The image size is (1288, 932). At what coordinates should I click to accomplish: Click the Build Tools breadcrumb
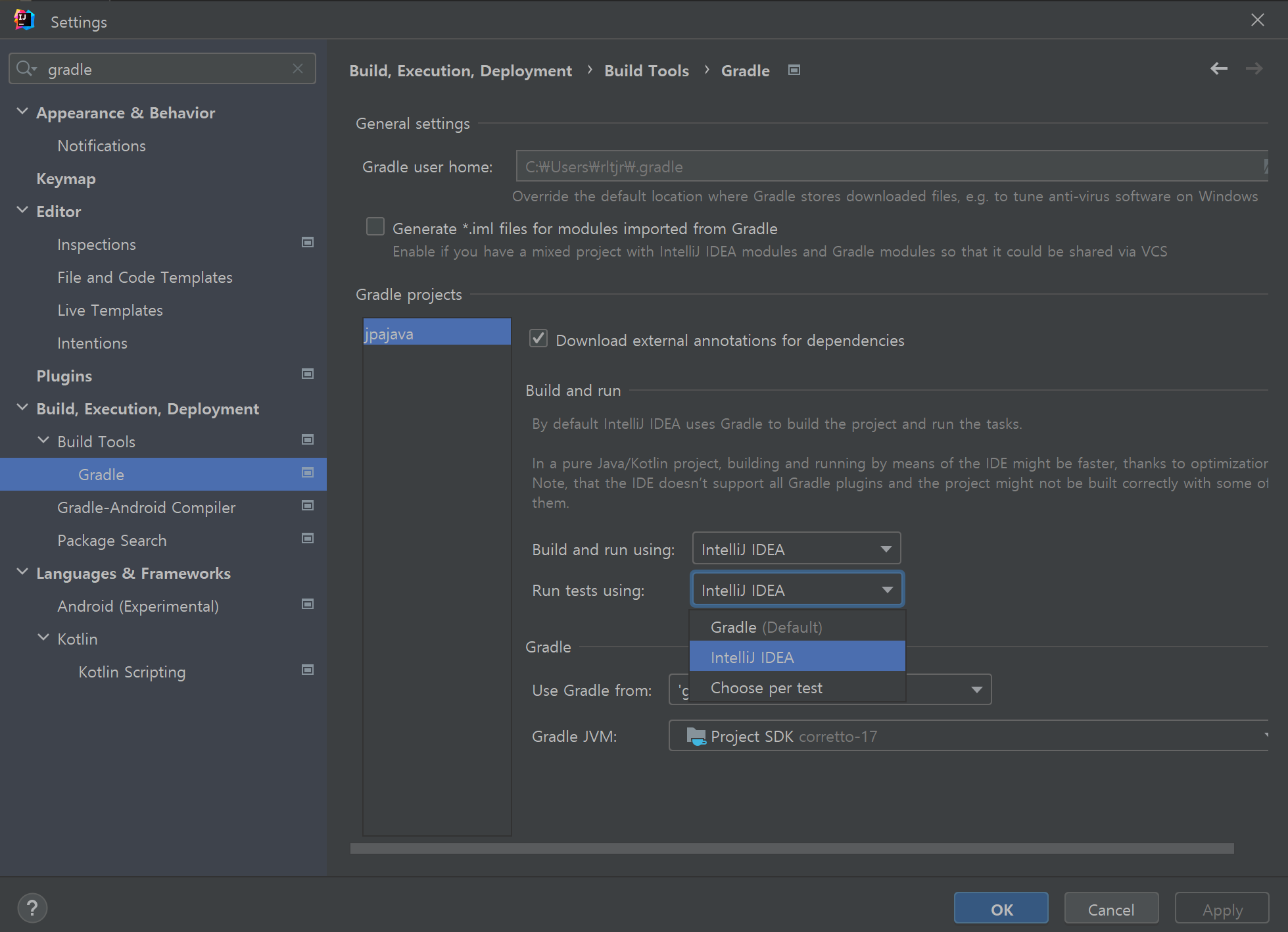coord(646,70)
